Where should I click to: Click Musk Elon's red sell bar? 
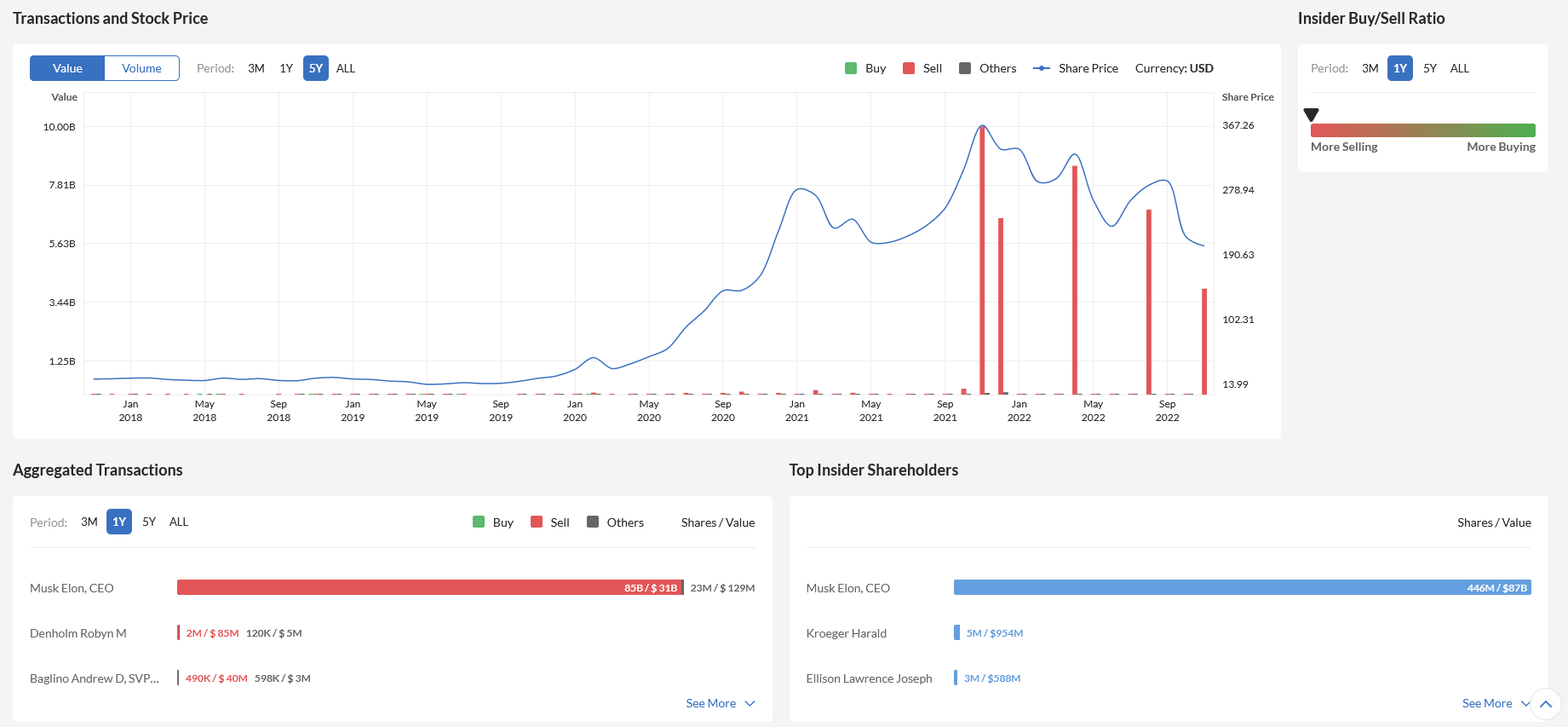[x=429, y=587]
